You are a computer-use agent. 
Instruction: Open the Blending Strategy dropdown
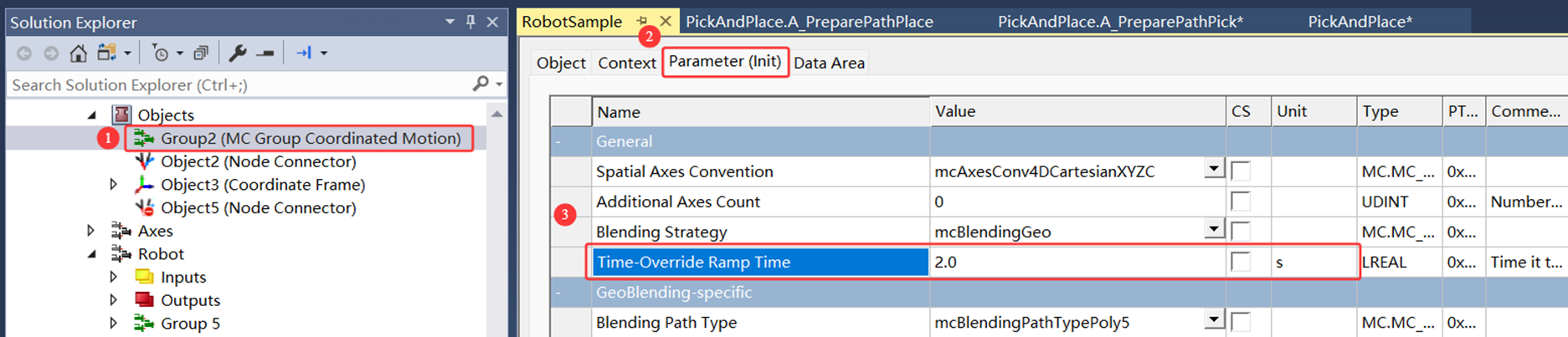coord(1214,229)
